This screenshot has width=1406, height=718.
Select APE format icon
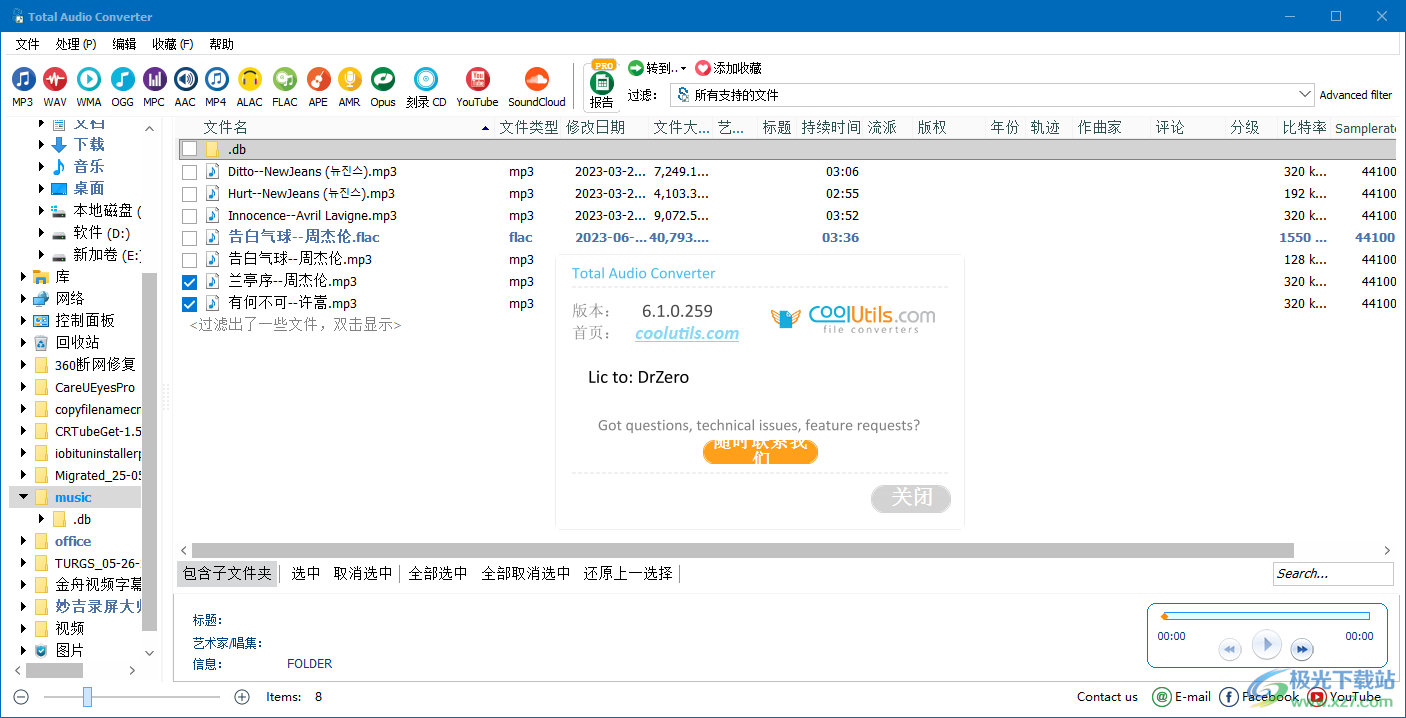(318, 80)
